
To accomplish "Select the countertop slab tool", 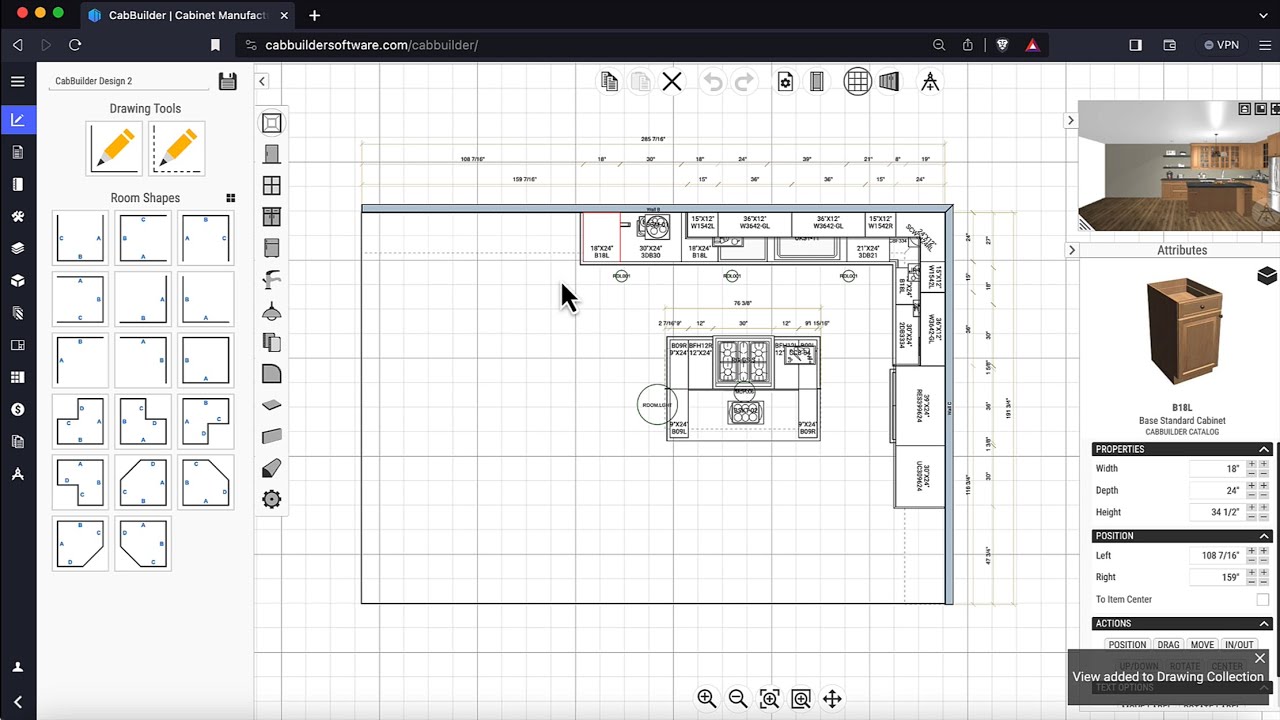I will [271, 405].
